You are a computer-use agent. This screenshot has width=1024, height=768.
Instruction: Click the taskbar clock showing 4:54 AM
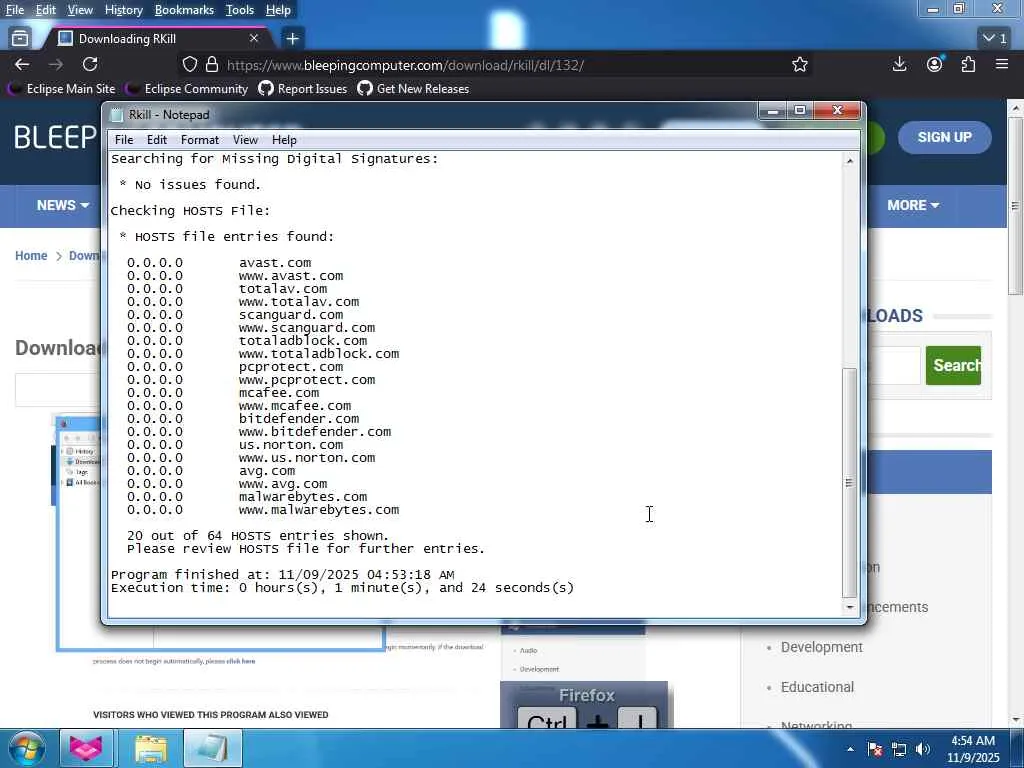tap(973, 749)
